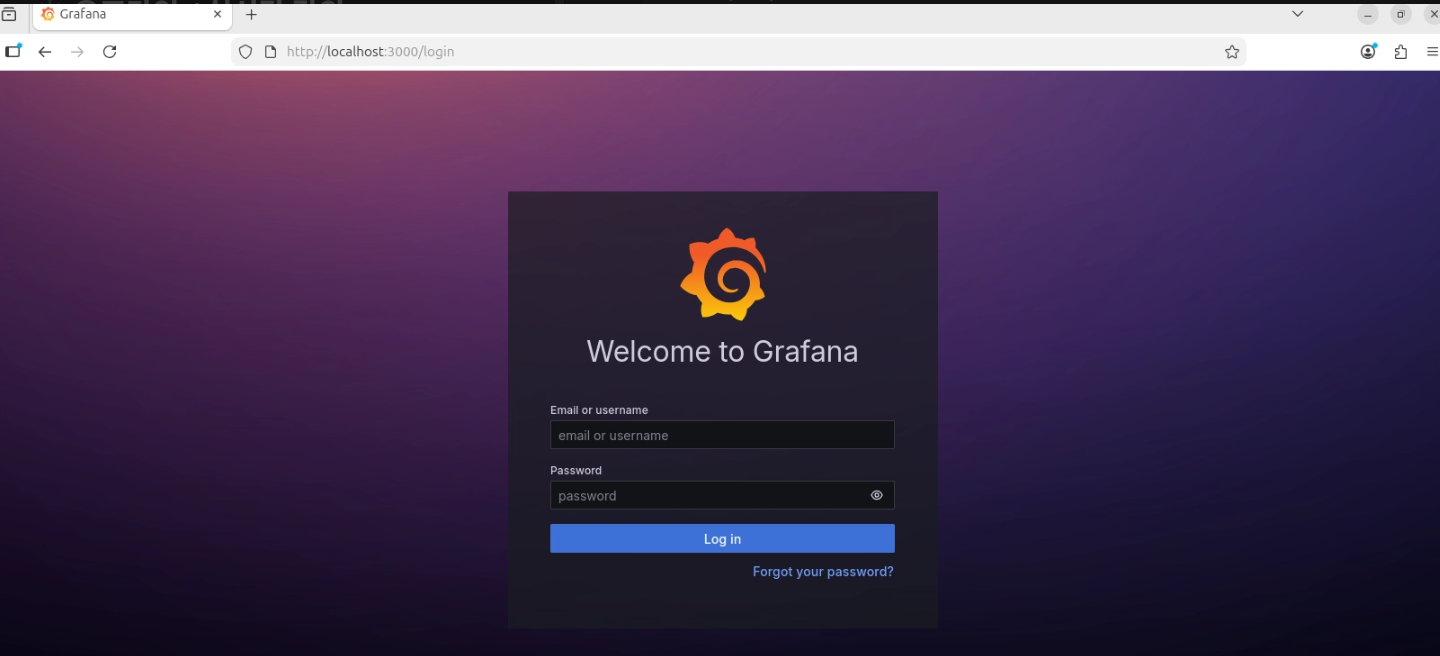Viewport: 1440px width, 656px height.
Task: Click the Password label
Action: pos(576,470)
